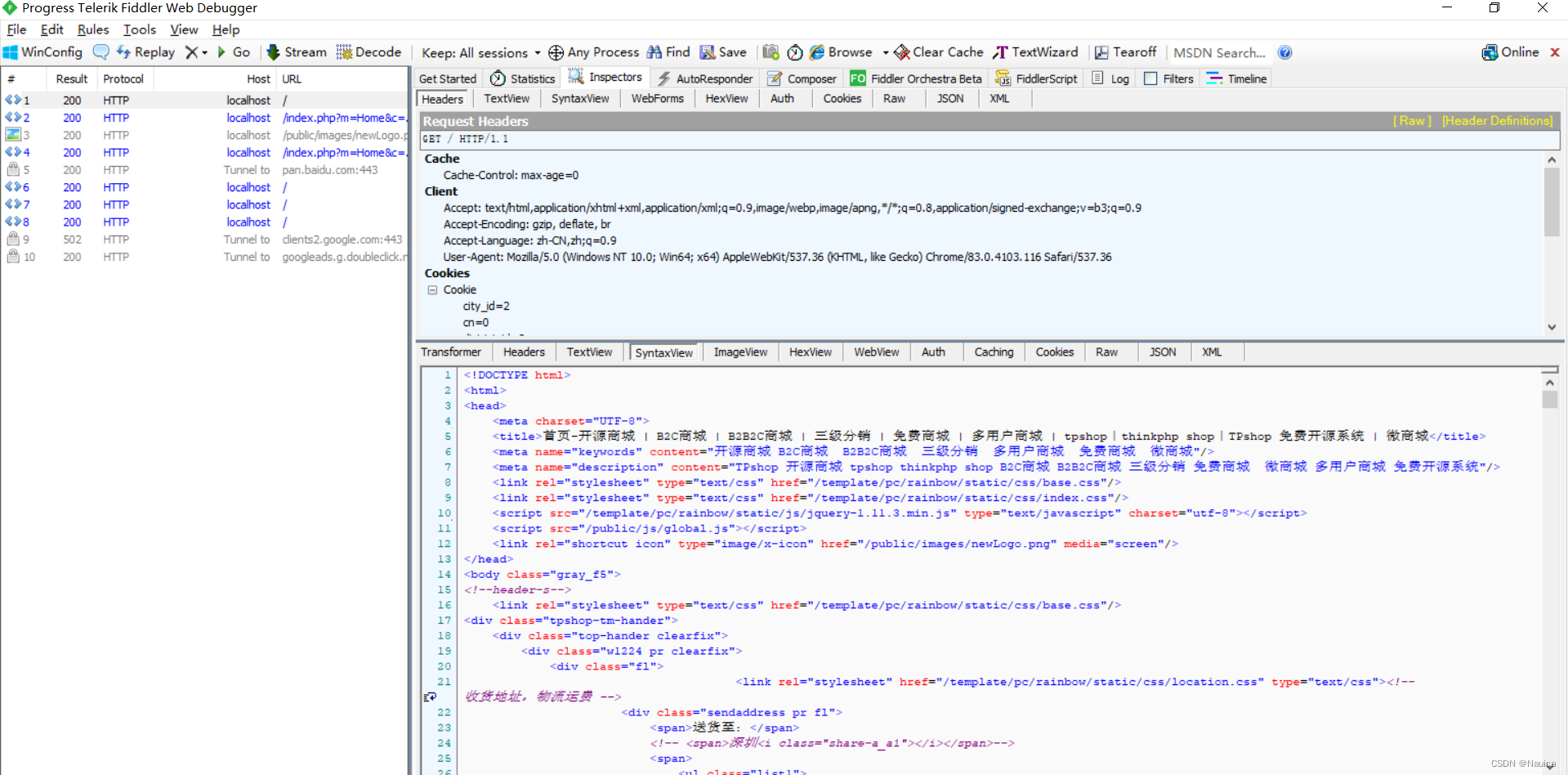
Task: Click the Clear Cache button
Action: click(939, 52)
